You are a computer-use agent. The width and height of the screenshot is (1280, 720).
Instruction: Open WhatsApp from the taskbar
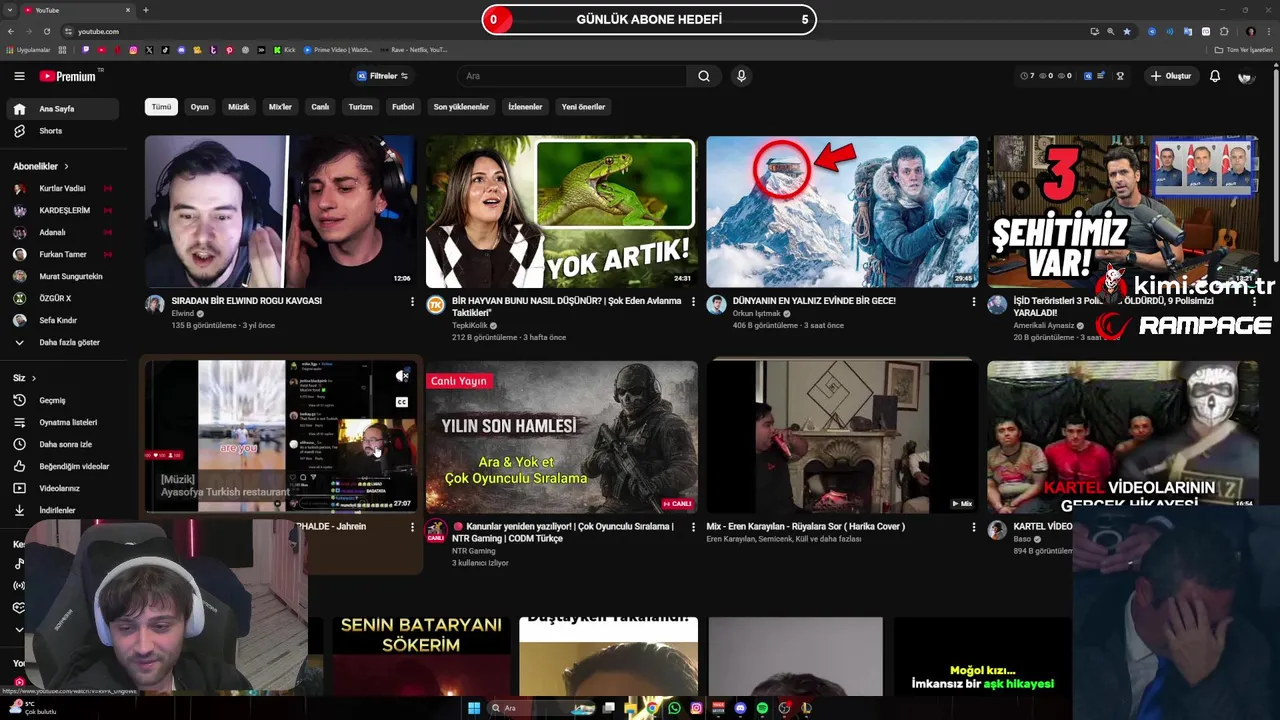[674, 708]
